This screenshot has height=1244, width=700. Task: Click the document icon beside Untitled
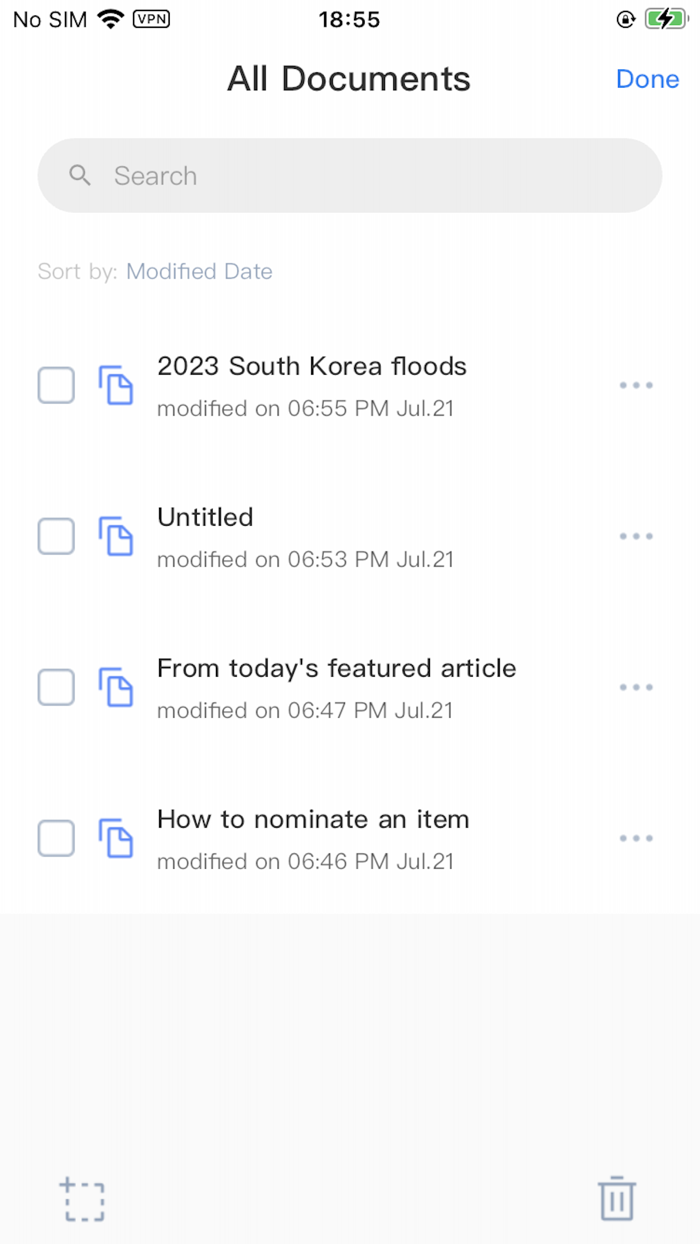click(116, 536)
